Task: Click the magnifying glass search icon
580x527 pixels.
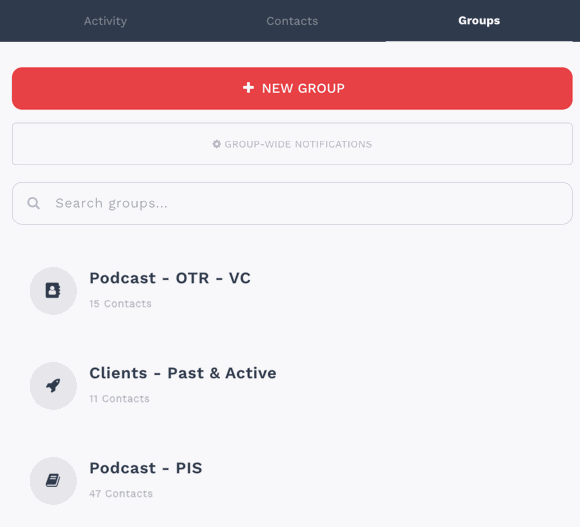Action: (34, 203)
